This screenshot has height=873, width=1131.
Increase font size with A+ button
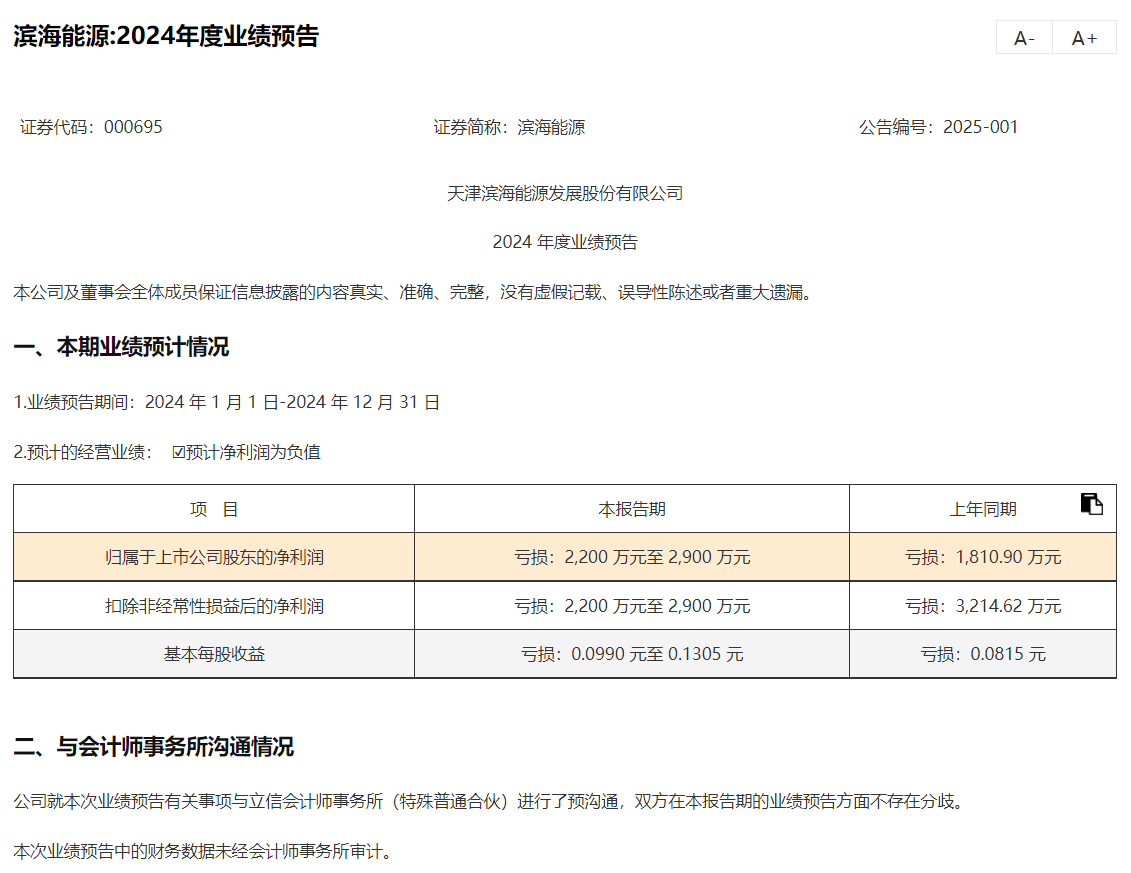pyautogui.click(x=1084, y=38)
